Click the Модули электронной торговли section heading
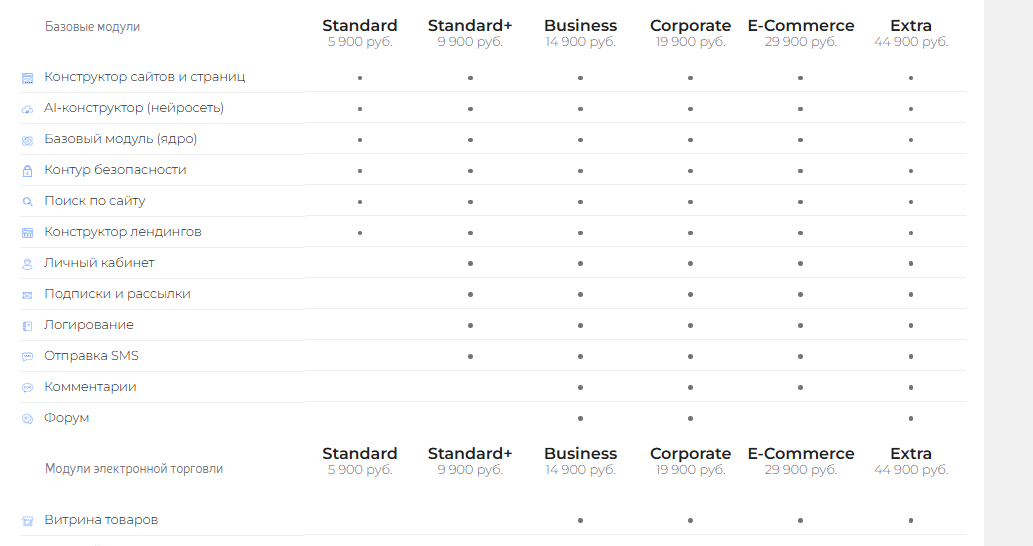This screenshot has height=546, width=1033. pyautogui.click(x=134, y=469)
